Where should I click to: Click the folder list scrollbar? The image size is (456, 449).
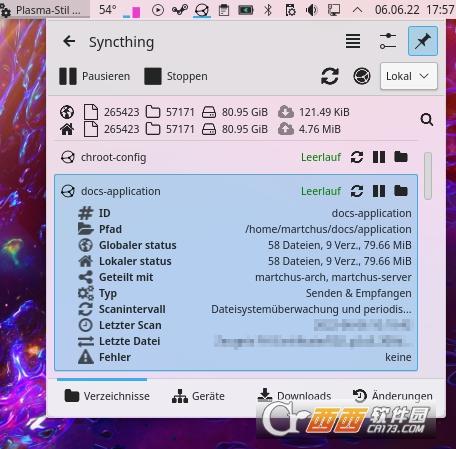click(x=428, y=176)
